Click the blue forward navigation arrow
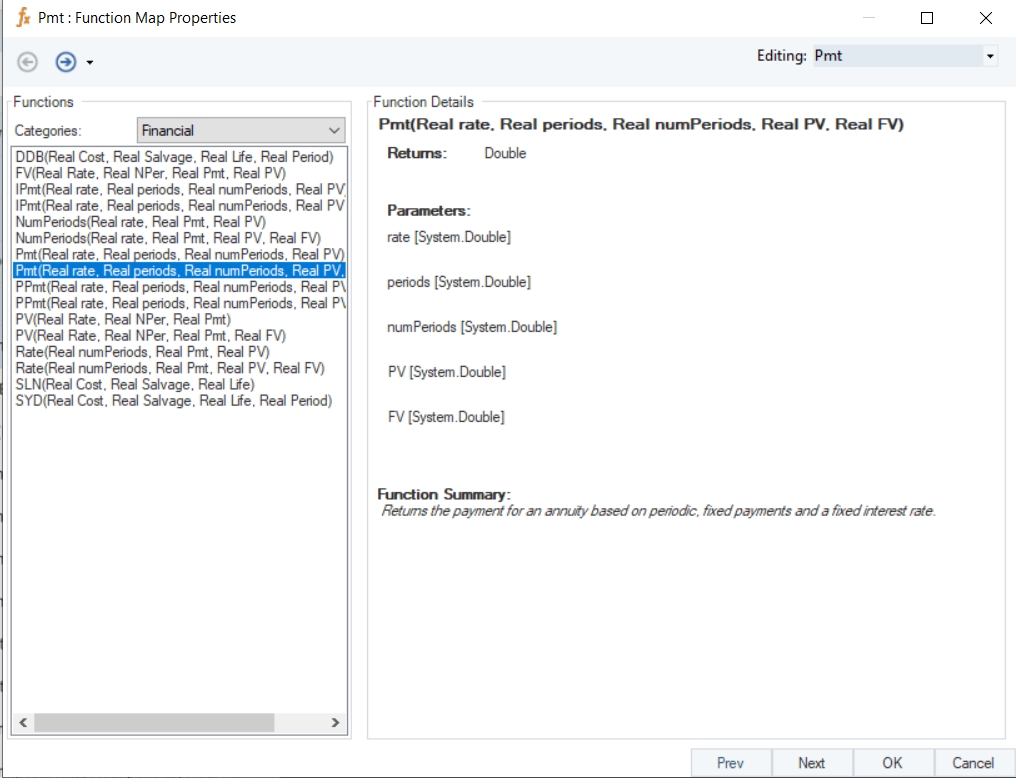The height and width of the screenshot is (778, 1016). pos(66,62)
